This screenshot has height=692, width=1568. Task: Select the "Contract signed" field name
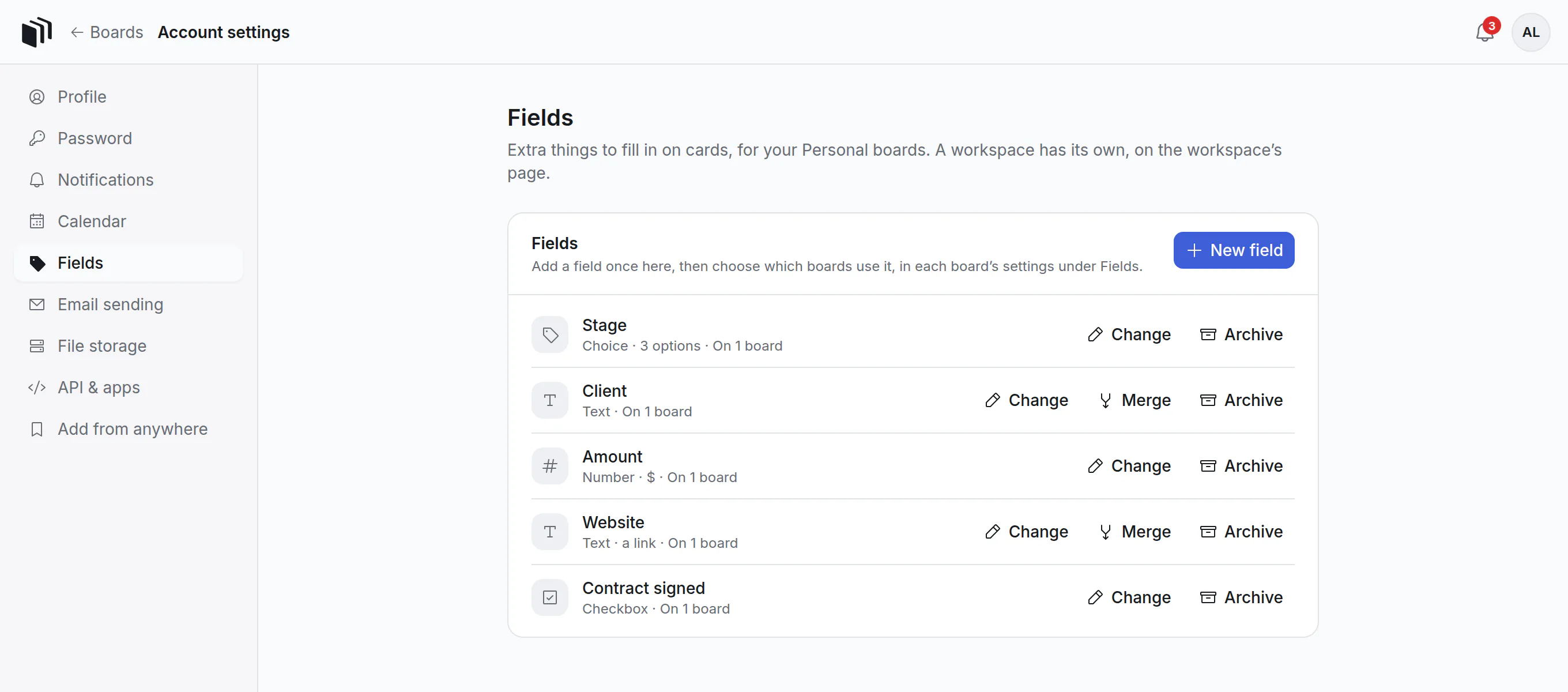tap(643, 588)
